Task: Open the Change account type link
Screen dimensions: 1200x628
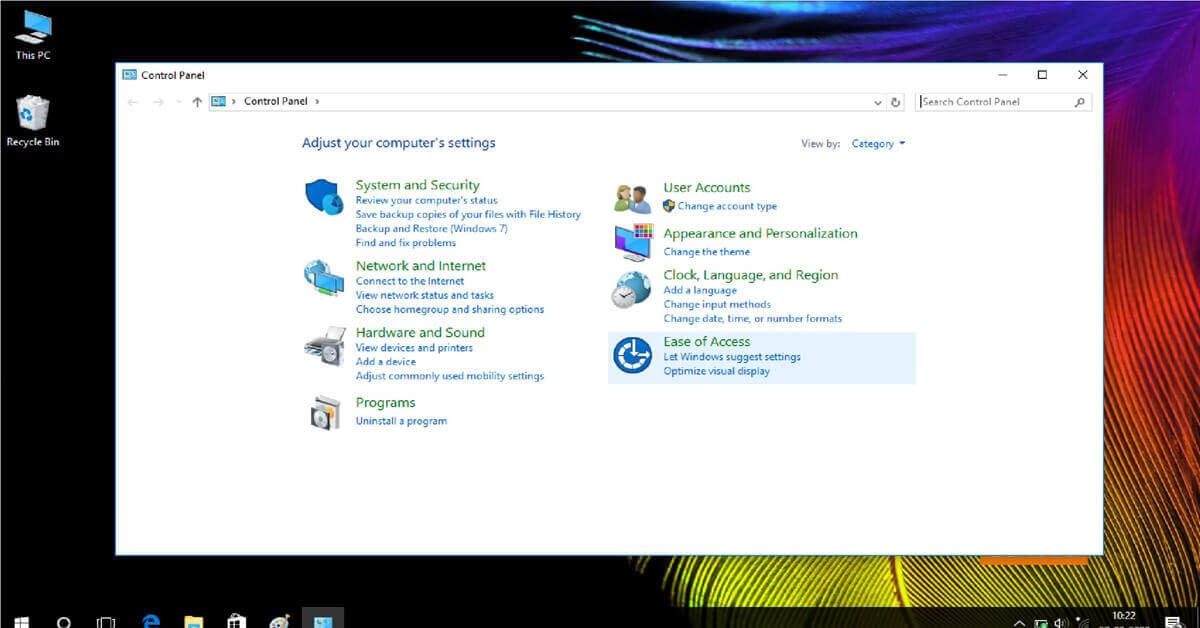Action: 727,206
